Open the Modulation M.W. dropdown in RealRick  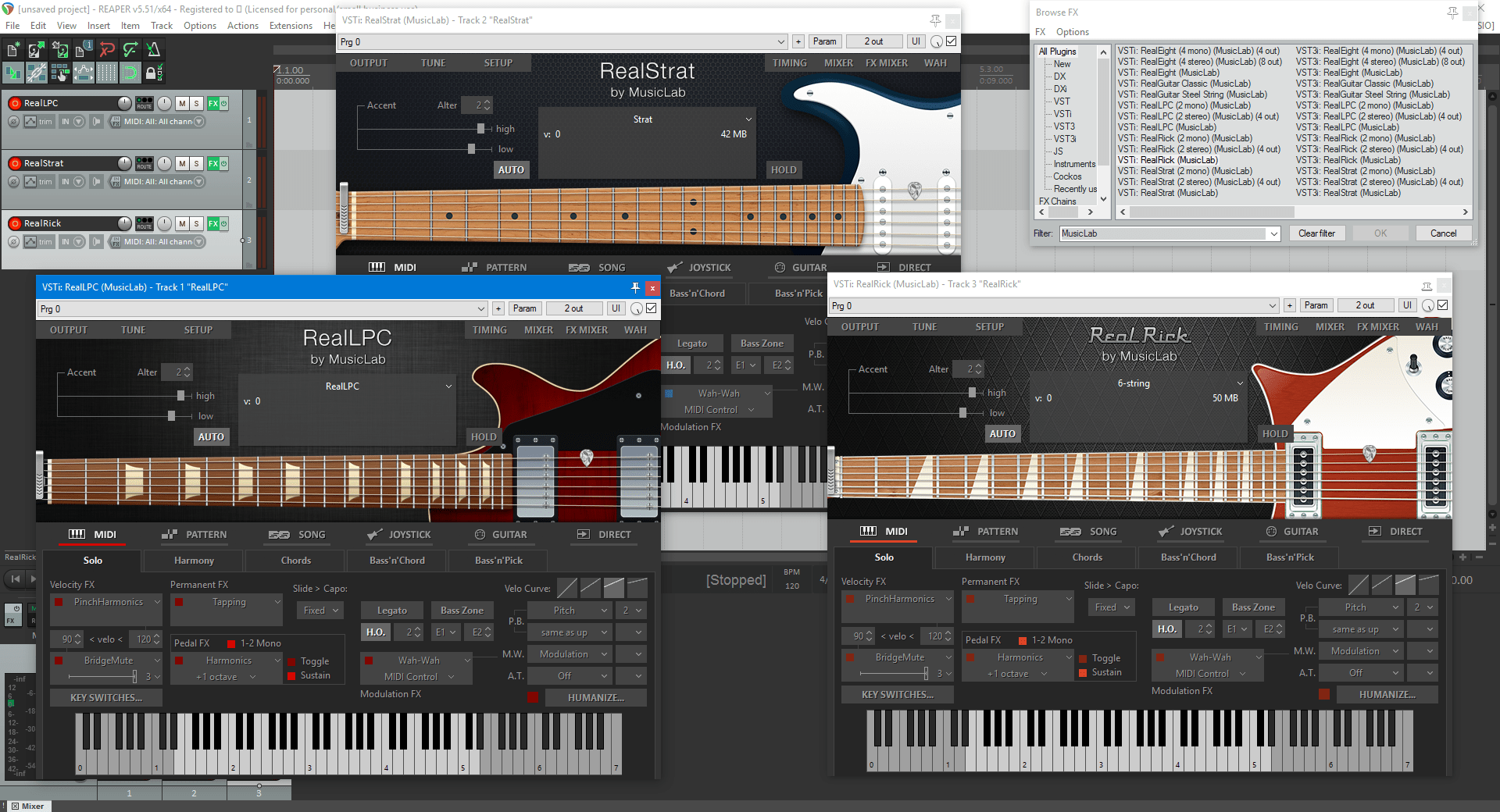pos(1361,651)
